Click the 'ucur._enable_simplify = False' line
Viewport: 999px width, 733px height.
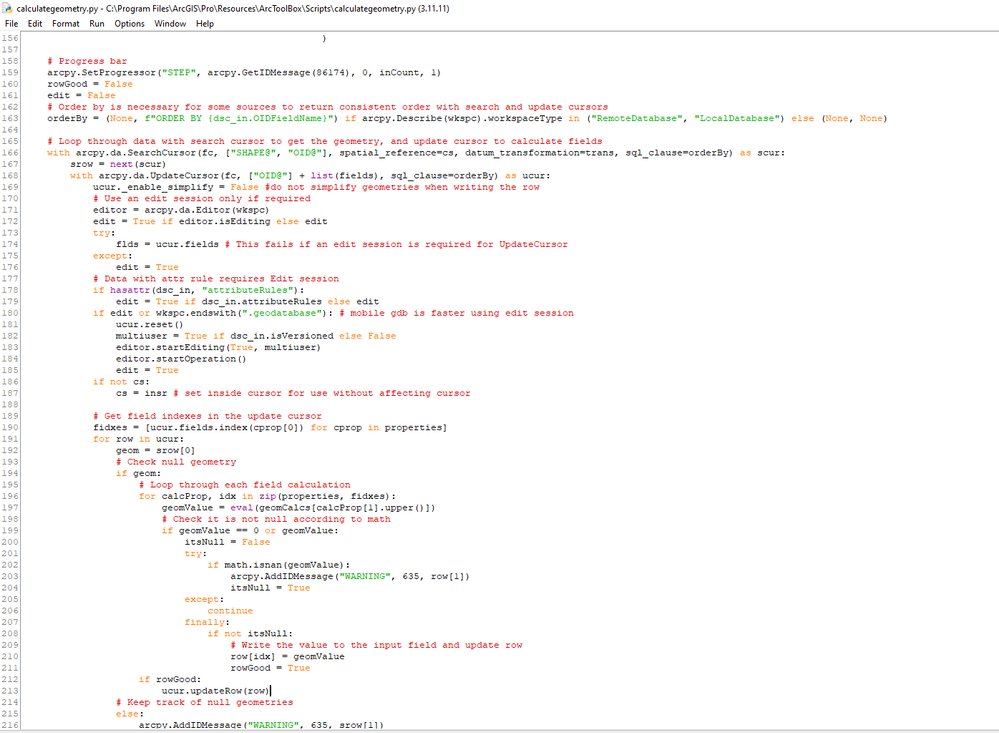(x=316, y=187)
